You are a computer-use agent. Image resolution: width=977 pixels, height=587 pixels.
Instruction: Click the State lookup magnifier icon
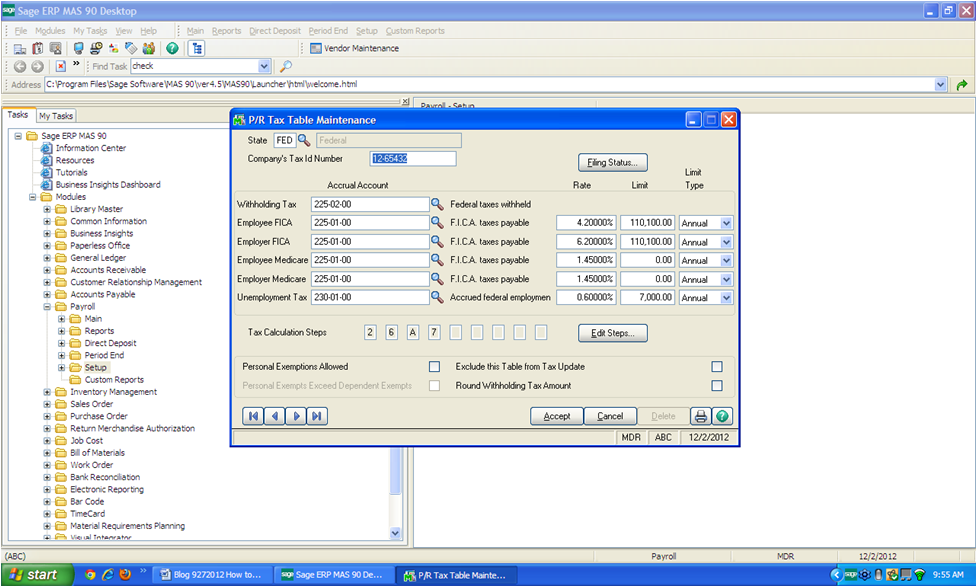click(x=304, y=141)
